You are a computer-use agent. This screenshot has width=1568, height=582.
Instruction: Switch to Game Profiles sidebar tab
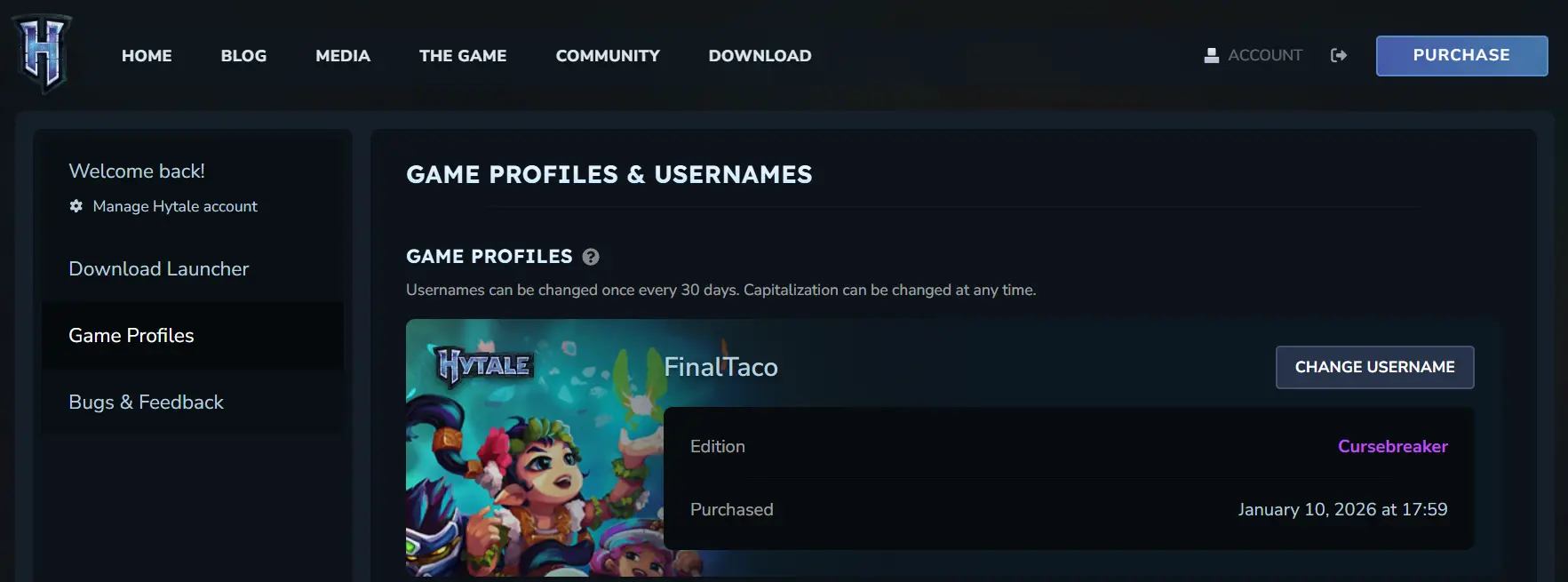(131, 335)
